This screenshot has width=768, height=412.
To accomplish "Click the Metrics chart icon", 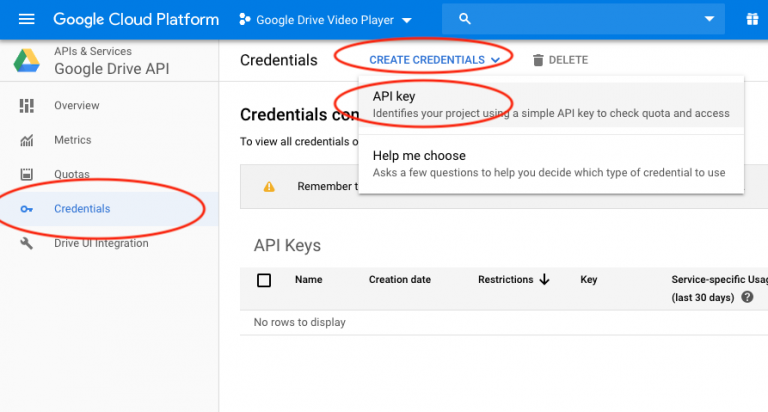I will click(27, 140).
